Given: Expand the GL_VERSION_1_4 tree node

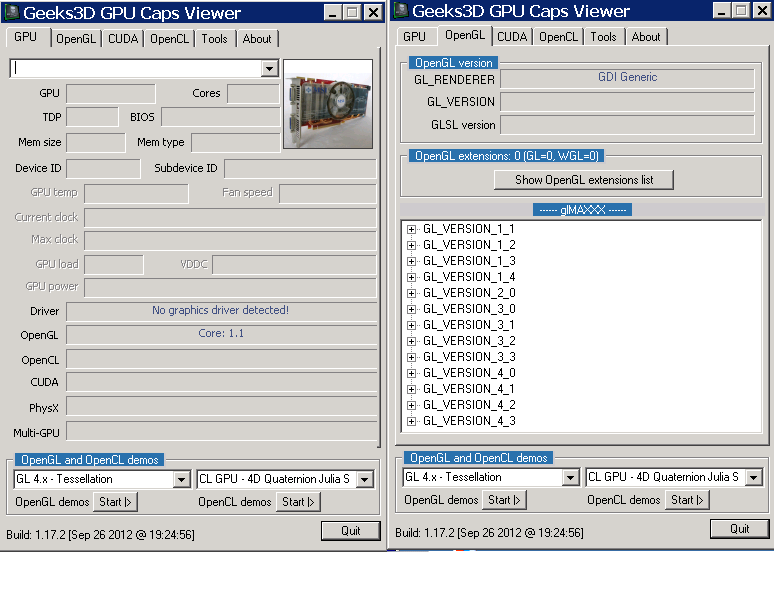Looking at the screenshot, I should click(411, 277).
